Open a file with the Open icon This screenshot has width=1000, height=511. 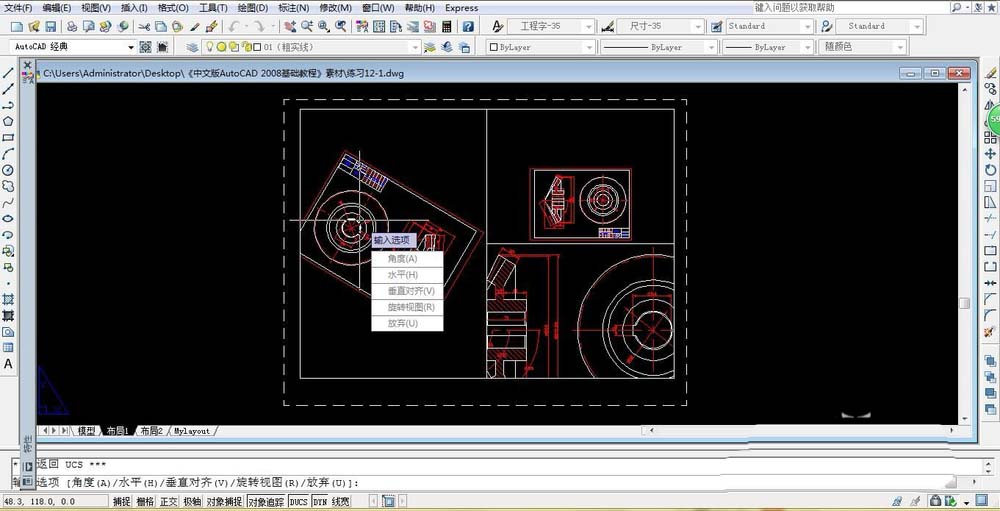point(34,27)
